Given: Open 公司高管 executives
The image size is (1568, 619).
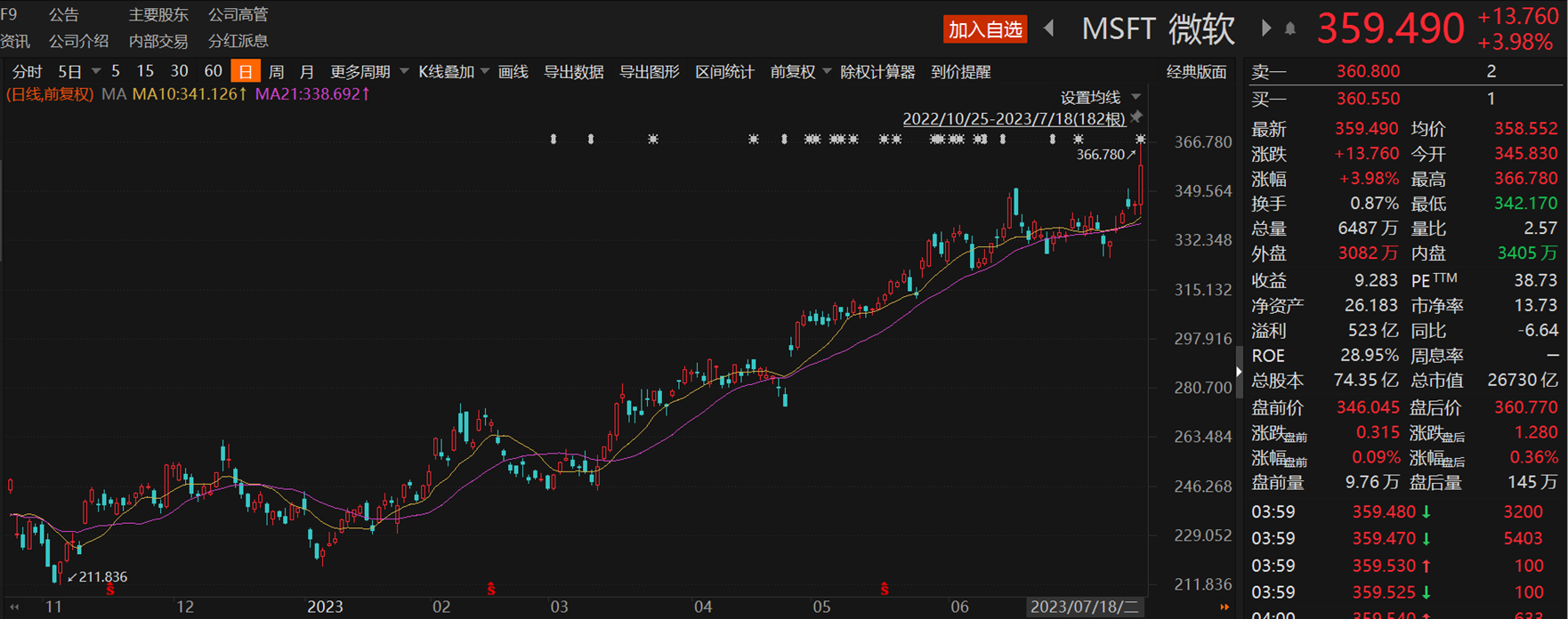Looking at the screenshot, I should [238, 14].
